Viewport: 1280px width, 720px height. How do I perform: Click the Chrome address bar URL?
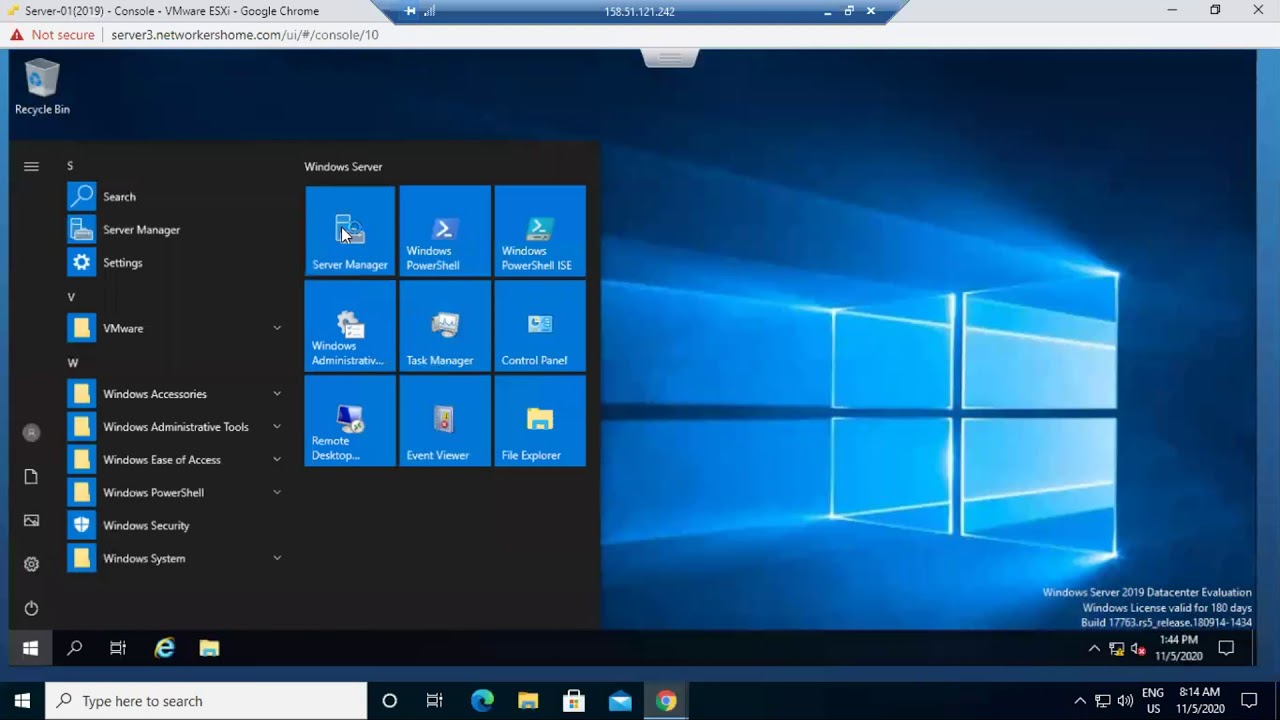click(x=245, y=35)
